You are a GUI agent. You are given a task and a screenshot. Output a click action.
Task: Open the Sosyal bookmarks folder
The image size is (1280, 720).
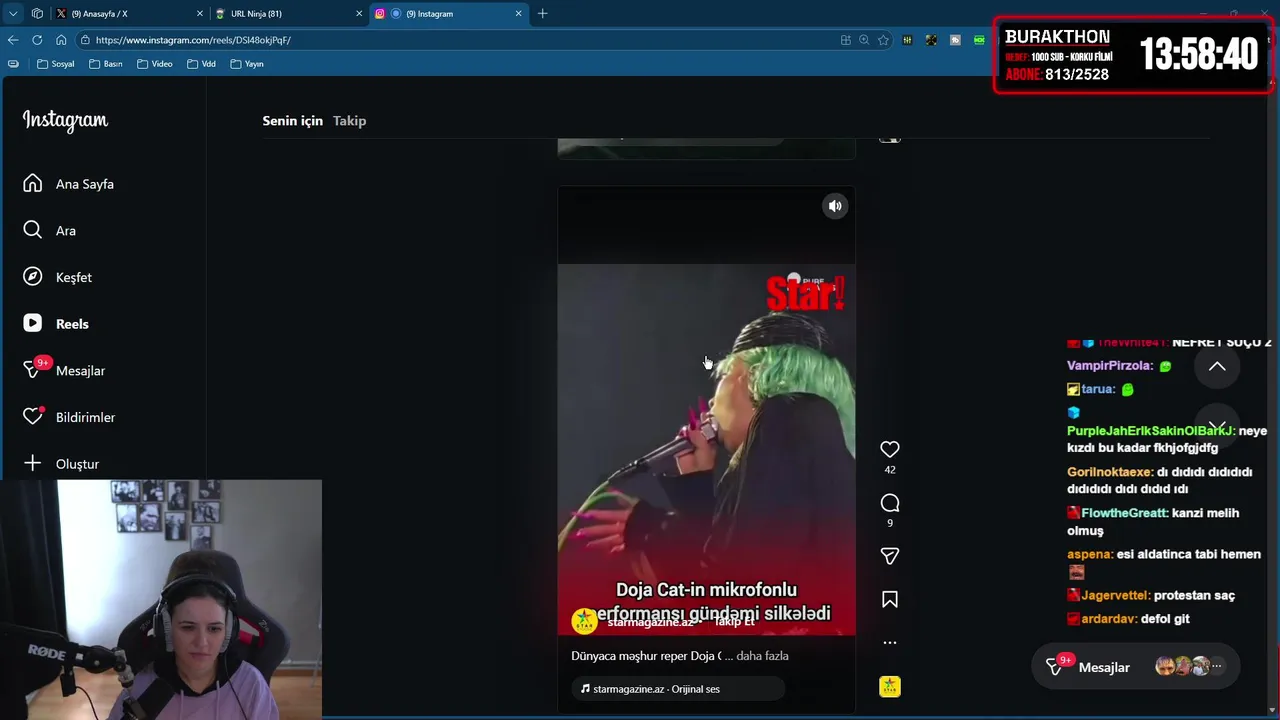click(56, 64)
